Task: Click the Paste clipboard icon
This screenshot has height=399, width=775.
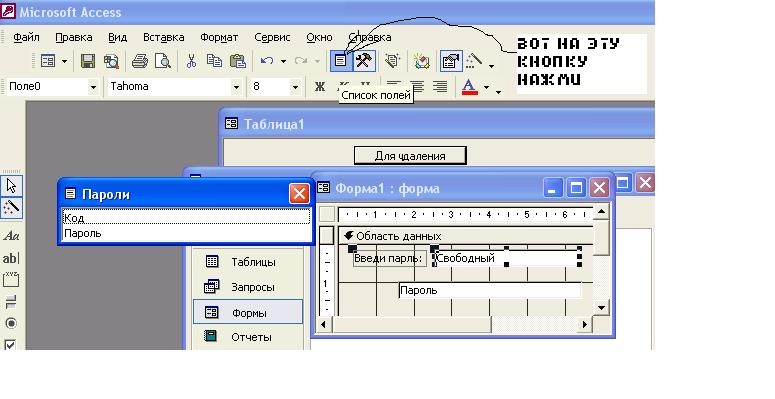Action: 238,61
